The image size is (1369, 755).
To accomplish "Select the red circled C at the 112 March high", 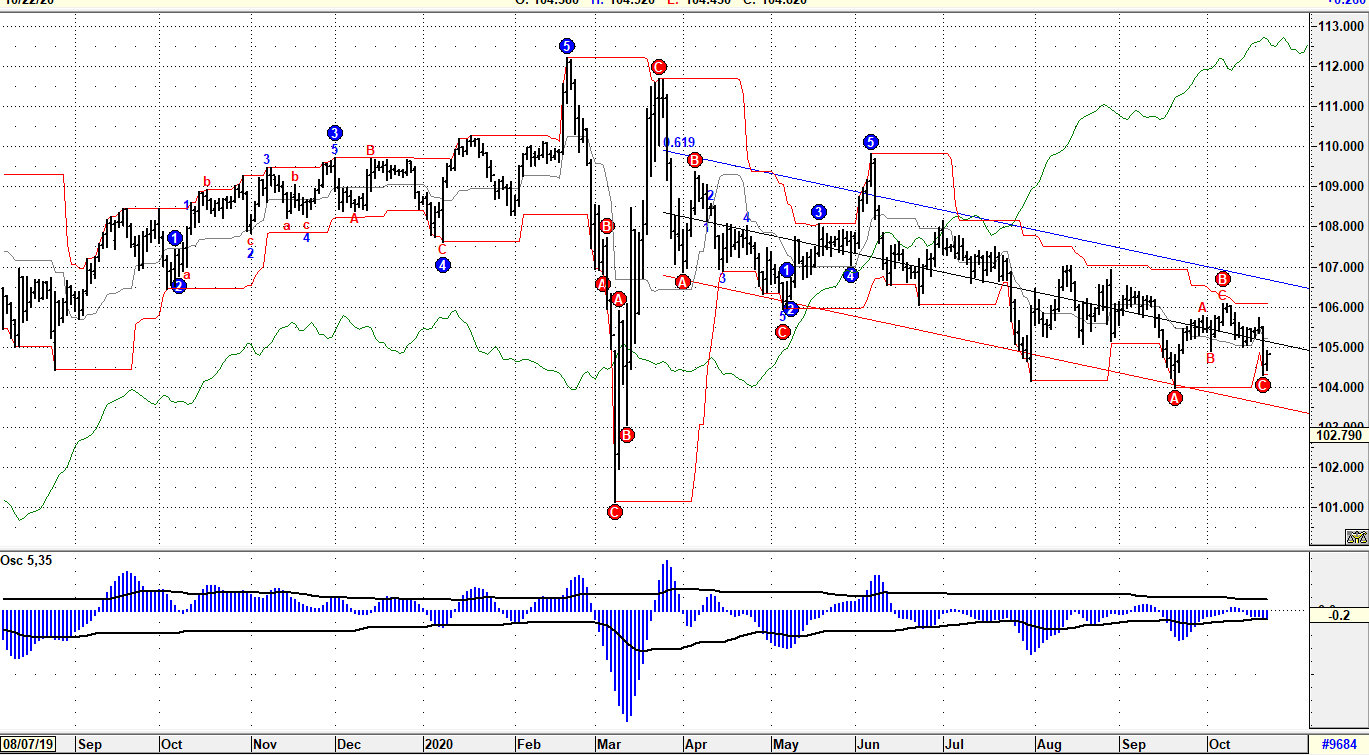I will coord(658,67).
